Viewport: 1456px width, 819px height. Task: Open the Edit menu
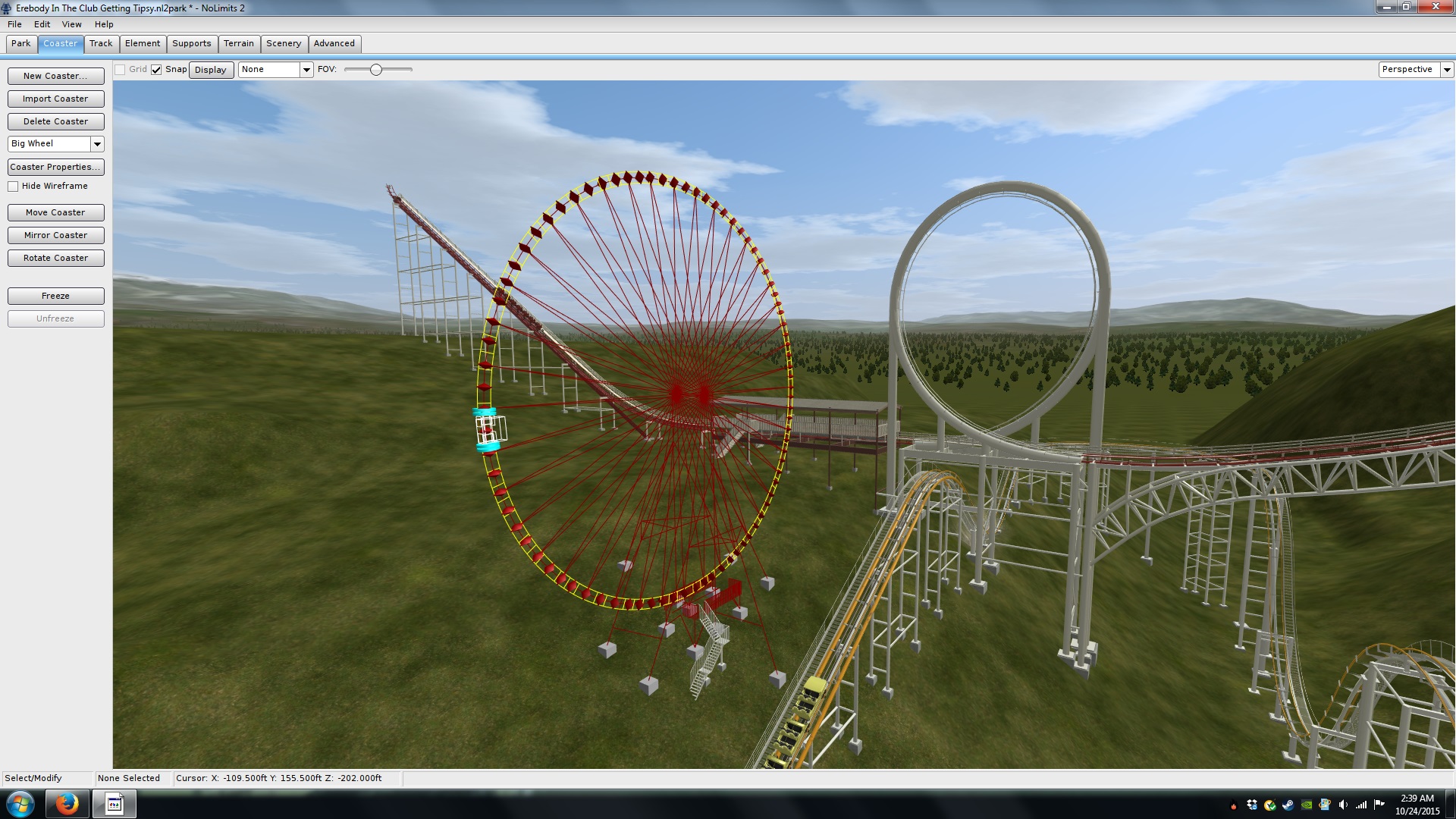click(42, 24)
